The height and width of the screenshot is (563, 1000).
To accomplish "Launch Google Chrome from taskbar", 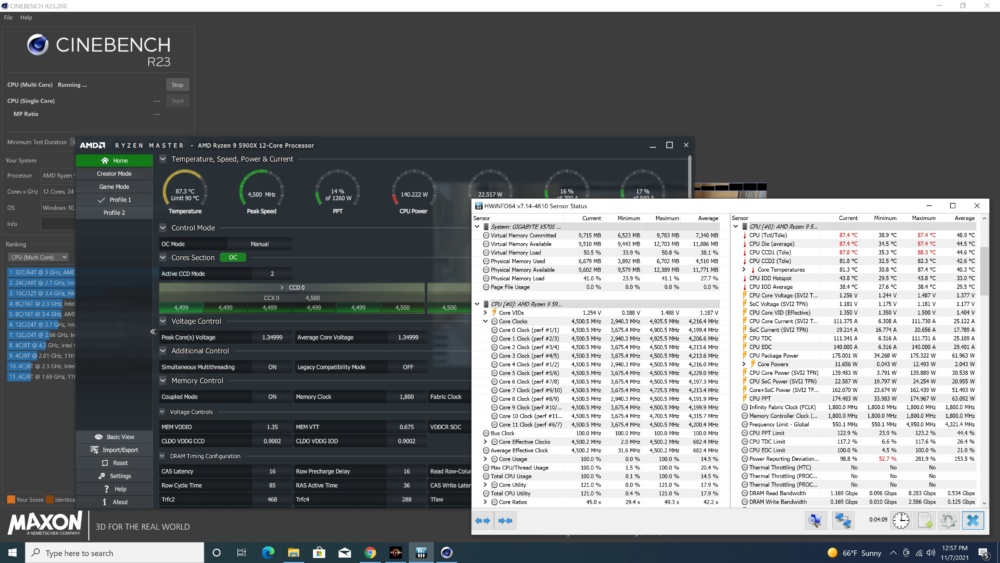I will [370, 552].
